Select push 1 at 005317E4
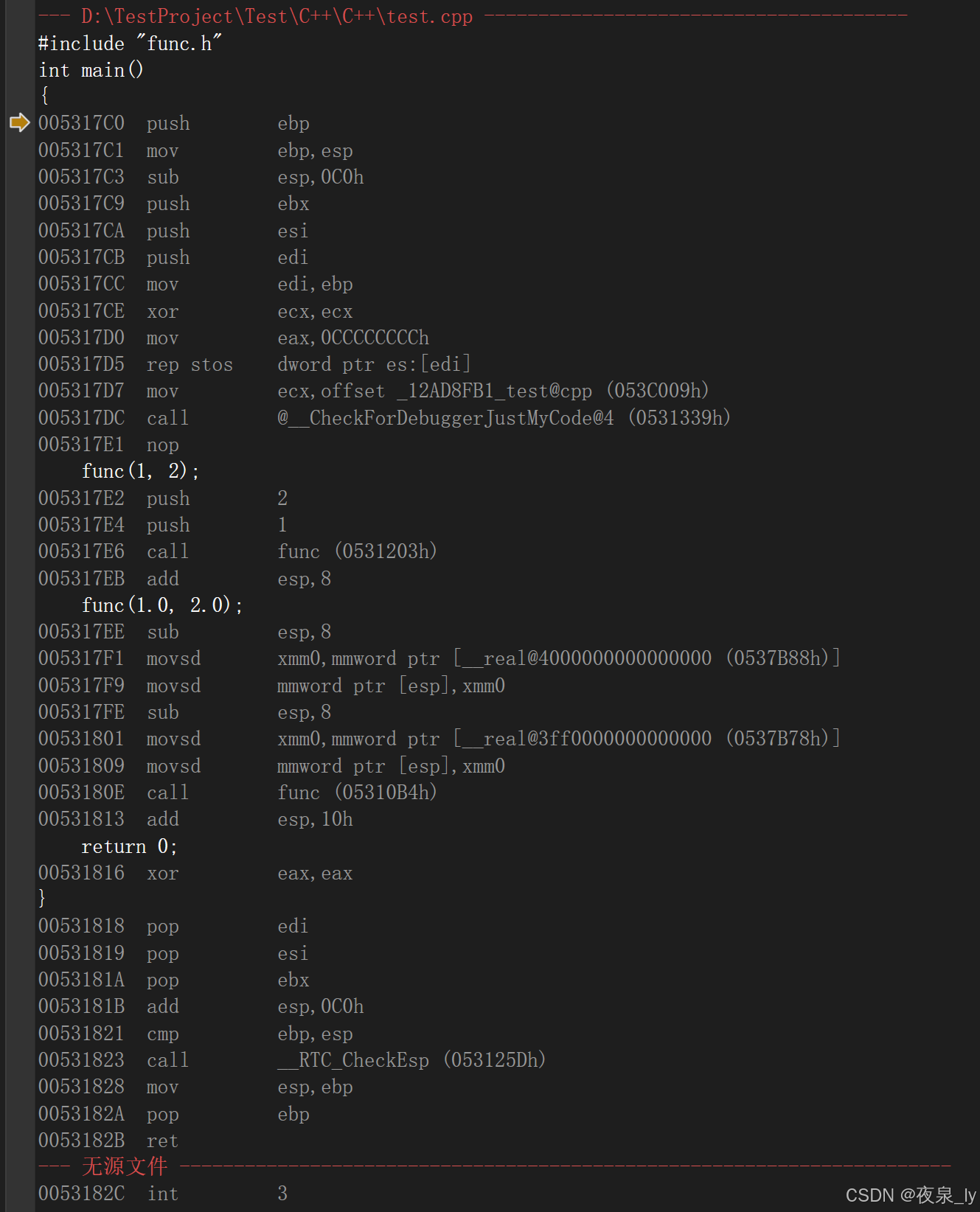Image resolution: width=980 pixels, height=1212 pixels. 163,525
